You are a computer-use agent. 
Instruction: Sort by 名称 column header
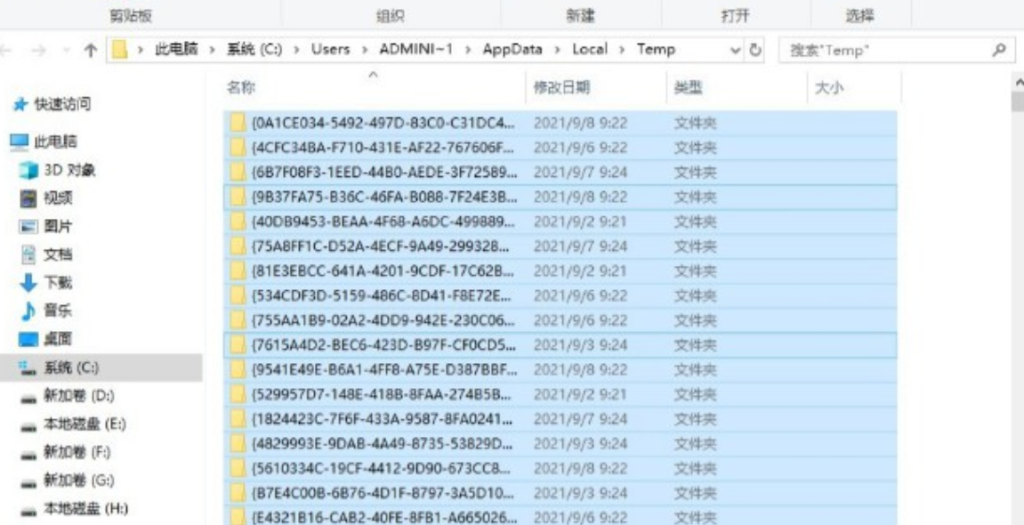click(241, 88)
